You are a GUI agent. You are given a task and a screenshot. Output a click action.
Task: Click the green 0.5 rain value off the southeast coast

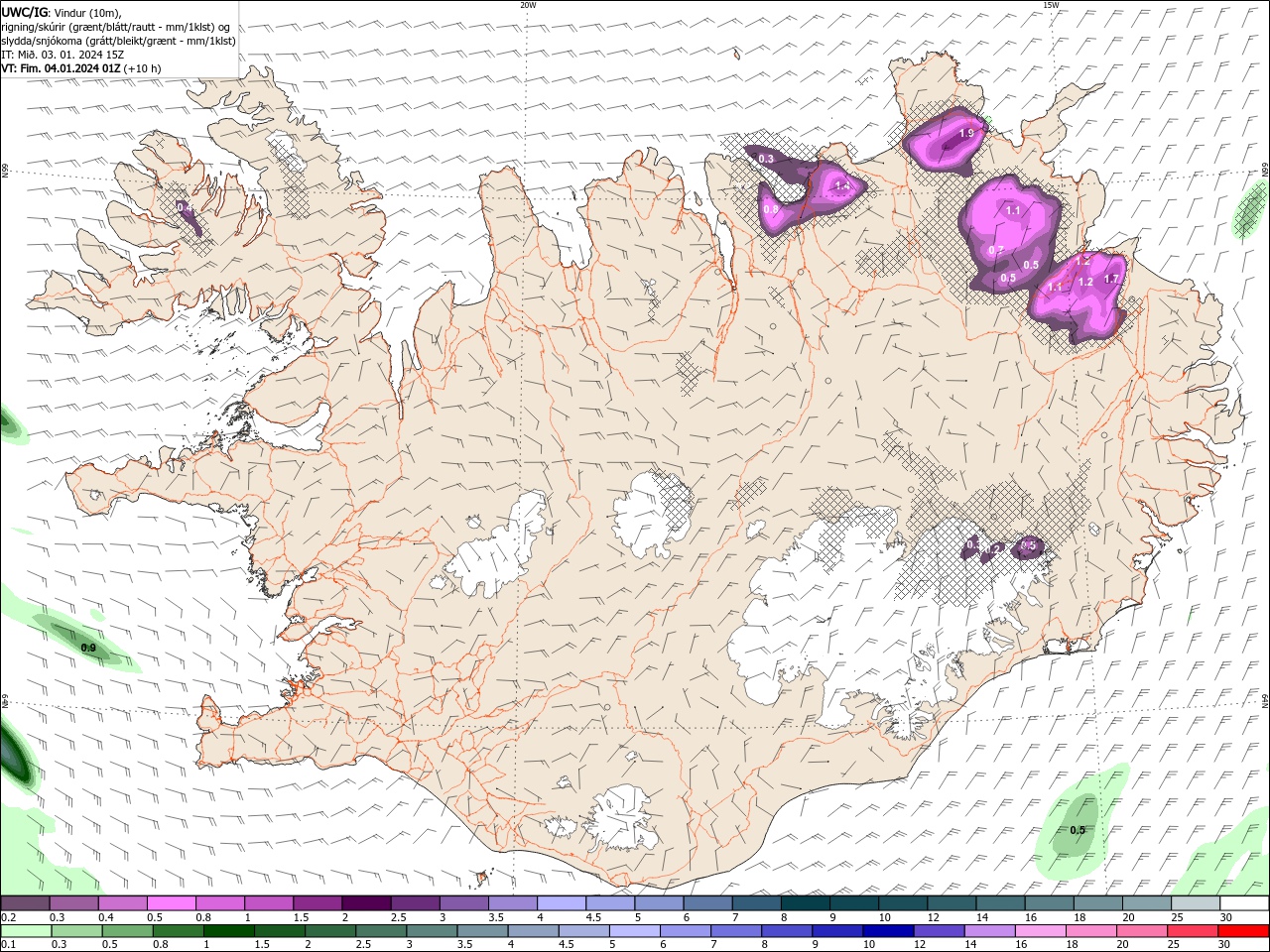tap(1079, 830)
